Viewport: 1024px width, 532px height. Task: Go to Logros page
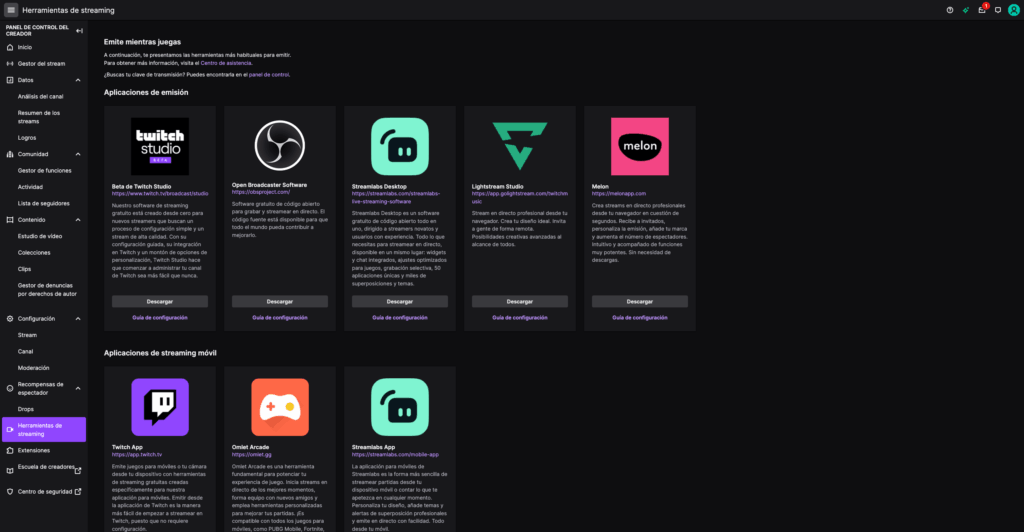[27, 138]
